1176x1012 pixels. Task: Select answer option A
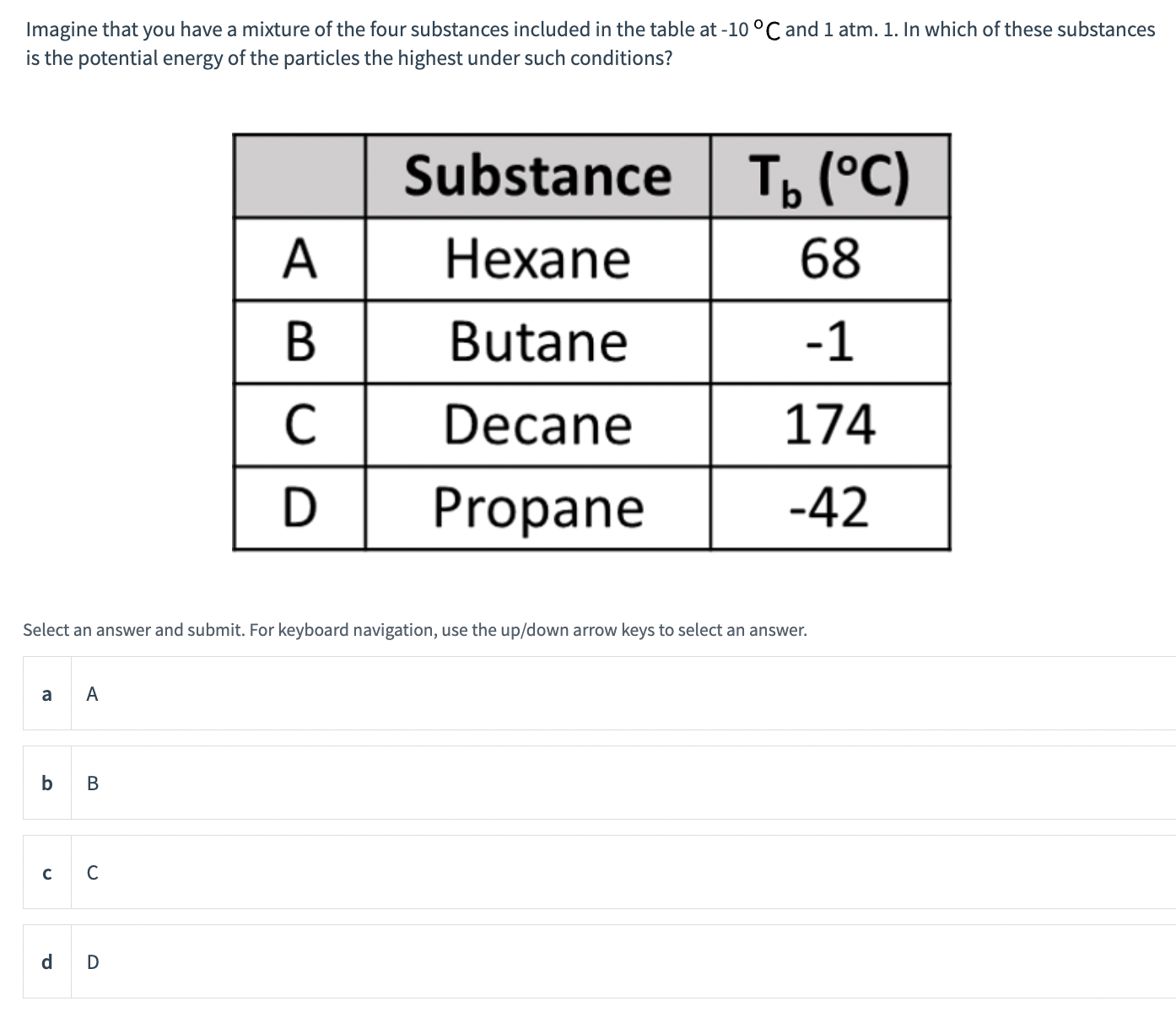coord(599,693)
